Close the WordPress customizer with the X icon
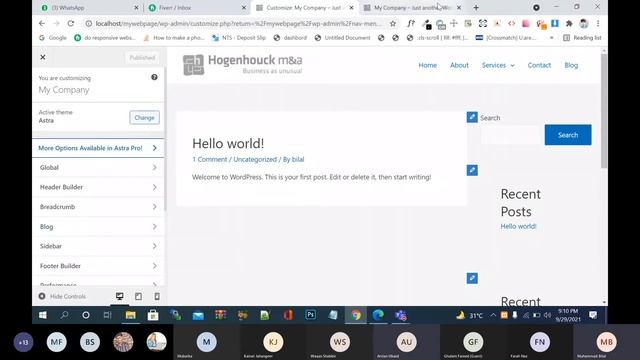This screenshot has height=360, width=640. click(43, 57)
